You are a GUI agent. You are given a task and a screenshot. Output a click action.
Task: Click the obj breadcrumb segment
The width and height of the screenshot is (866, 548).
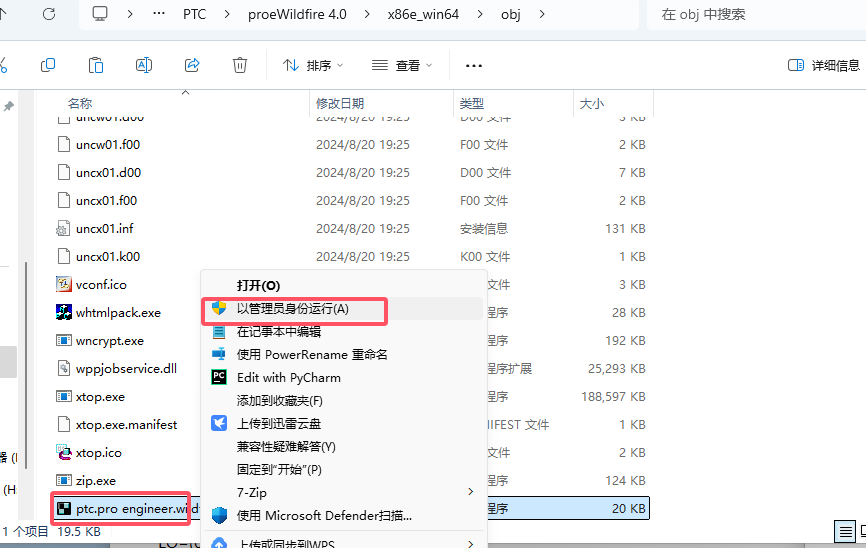click(511, 14)
